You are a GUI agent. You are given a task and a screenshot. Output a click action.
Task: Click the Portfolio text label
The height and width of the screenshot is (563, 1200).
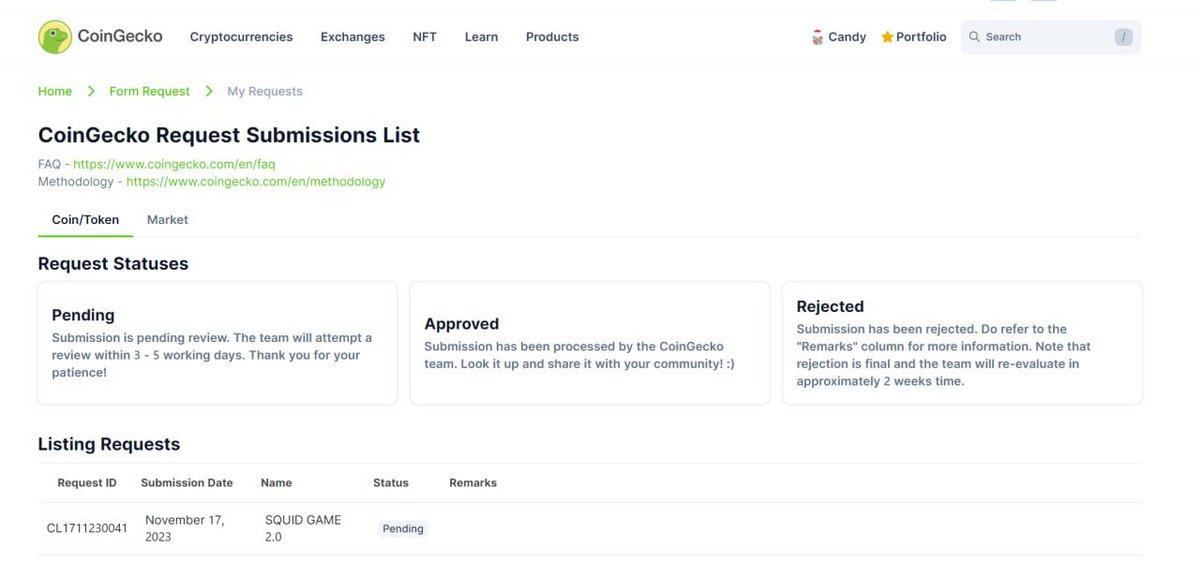(x=921, y=37)
